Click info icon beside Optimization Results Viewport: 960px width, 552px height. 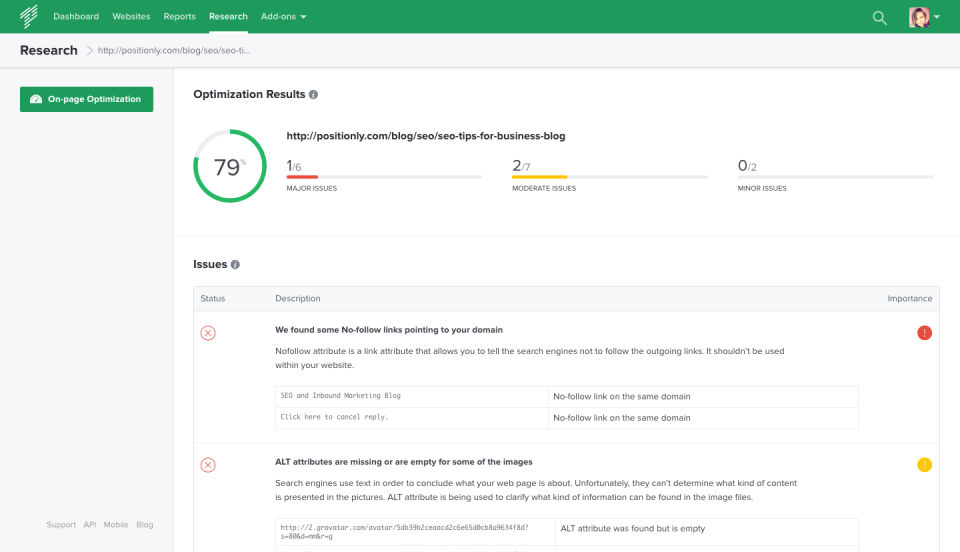pos(314,95)
